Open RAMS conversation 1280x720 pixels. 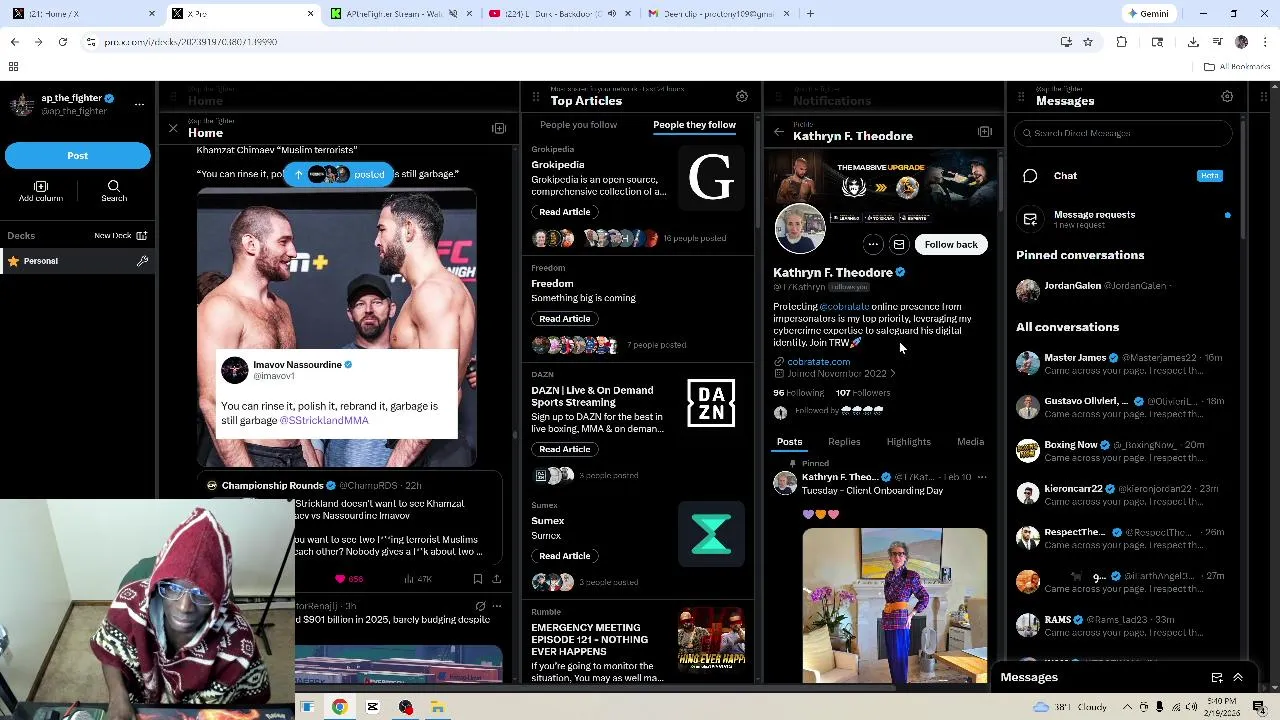click(x=1124, y=626)
